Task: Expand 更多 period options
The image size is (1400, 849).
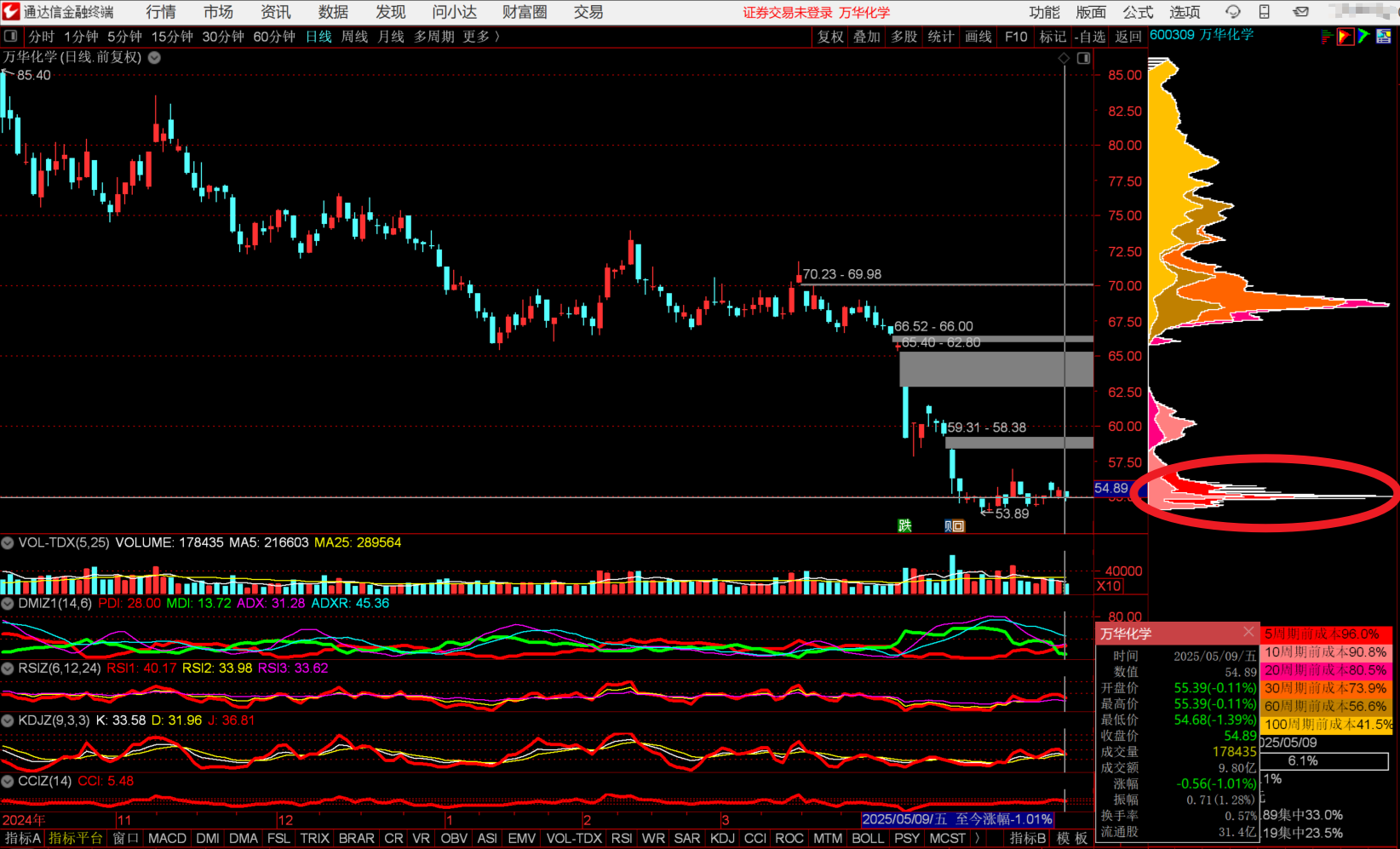Action: click(x=481, y=37)
